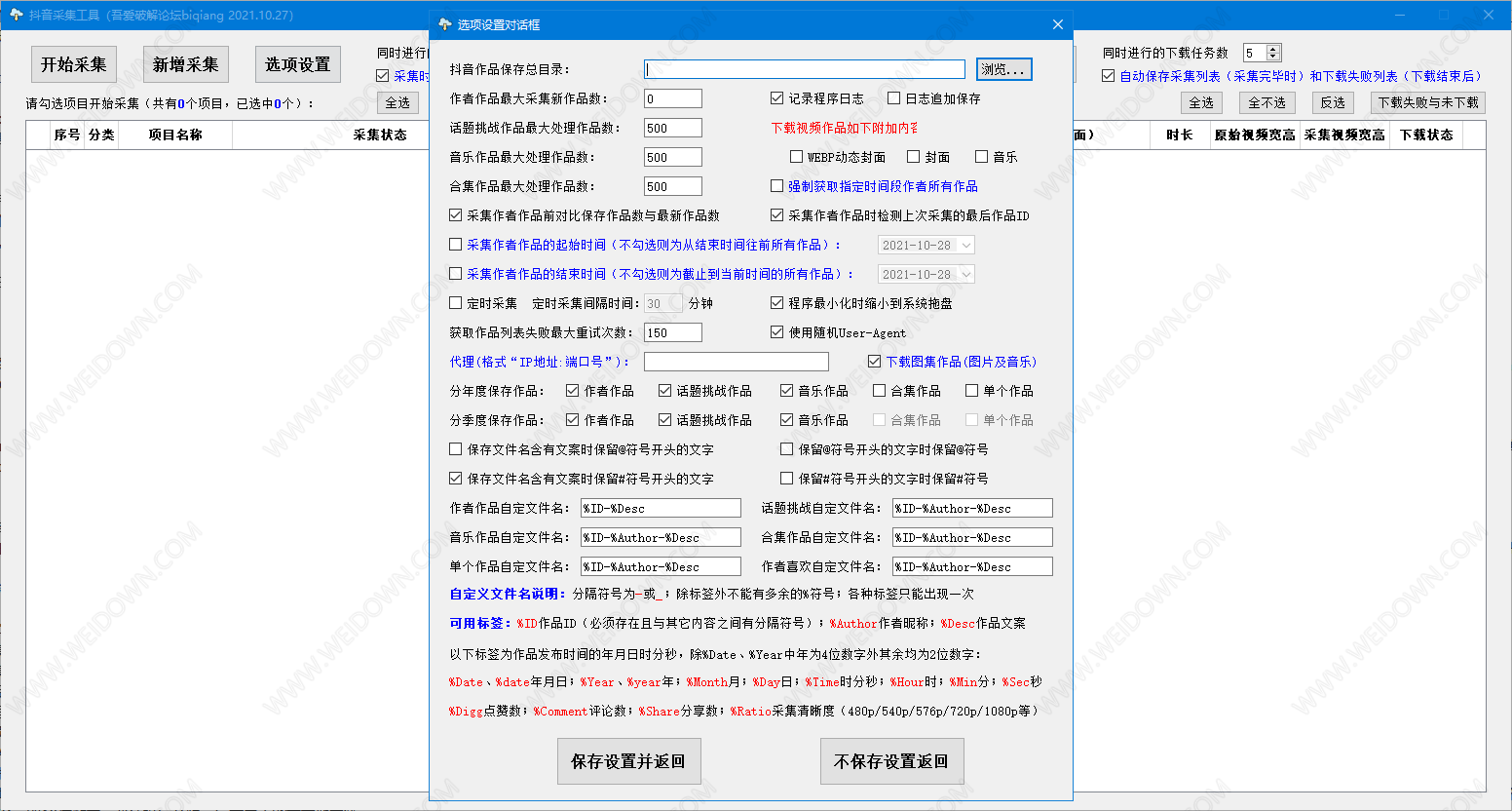This screenshot has height=811, width=1512.
Task: Enable 日志追加保存 checkbox
Action: click(894, 98)
